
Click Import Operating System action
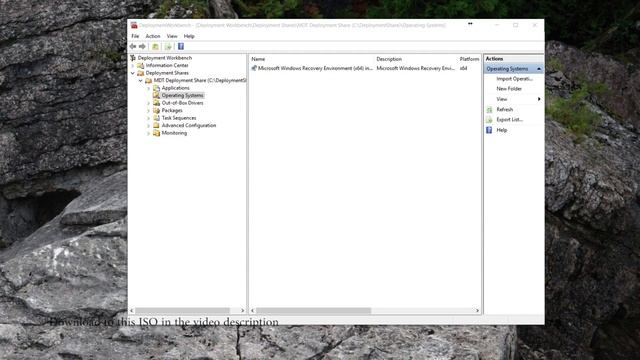click(x=514, y=79)
